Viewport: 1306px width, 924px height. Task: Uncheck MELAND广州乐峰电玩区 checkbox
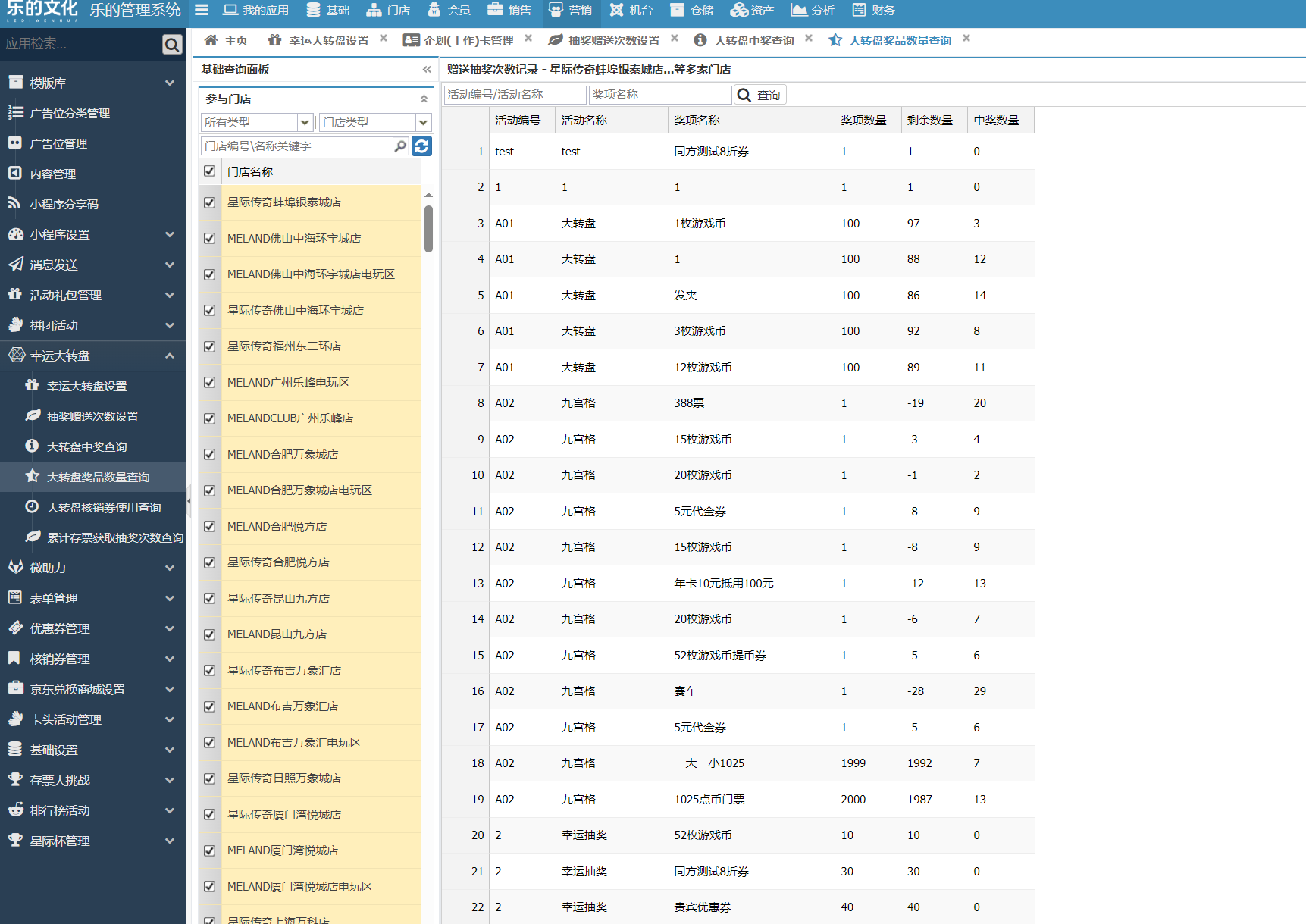click(x=210, y=383)
